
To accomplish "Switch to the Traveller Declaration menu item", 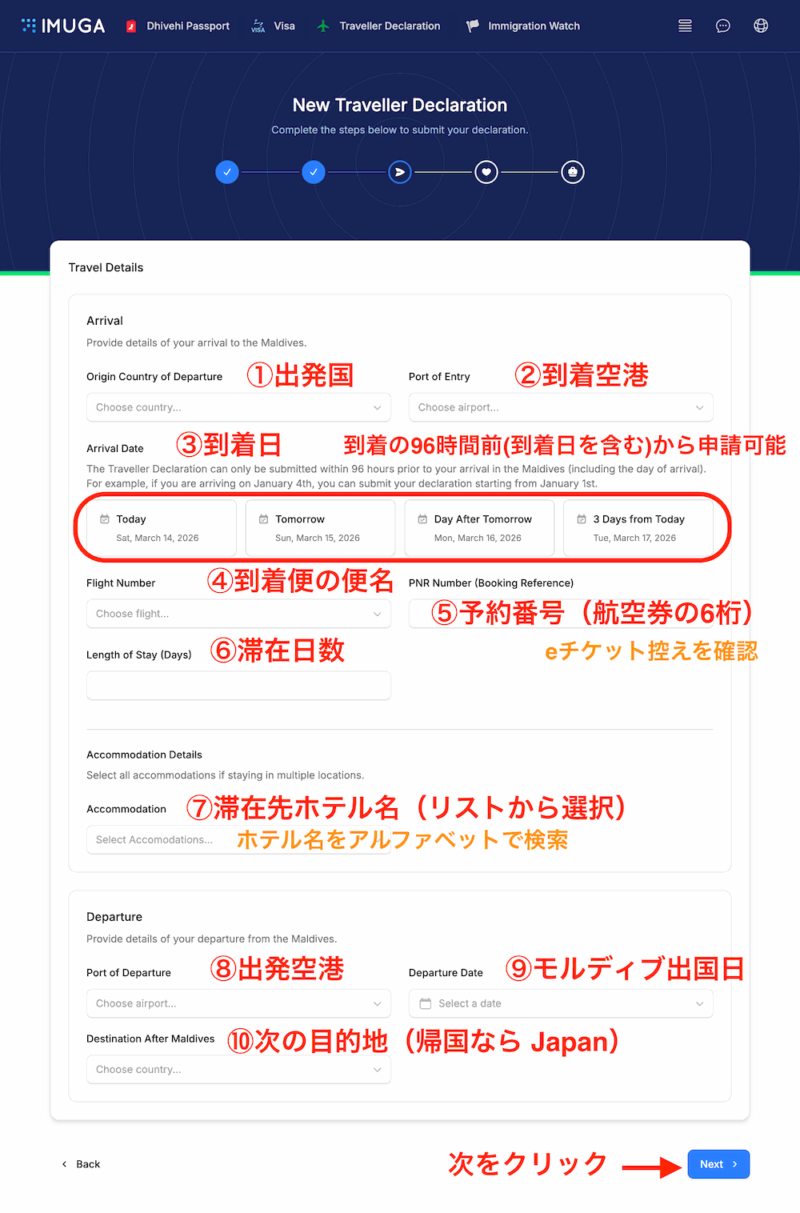I will pyautogui.click(x=387, y=26).
